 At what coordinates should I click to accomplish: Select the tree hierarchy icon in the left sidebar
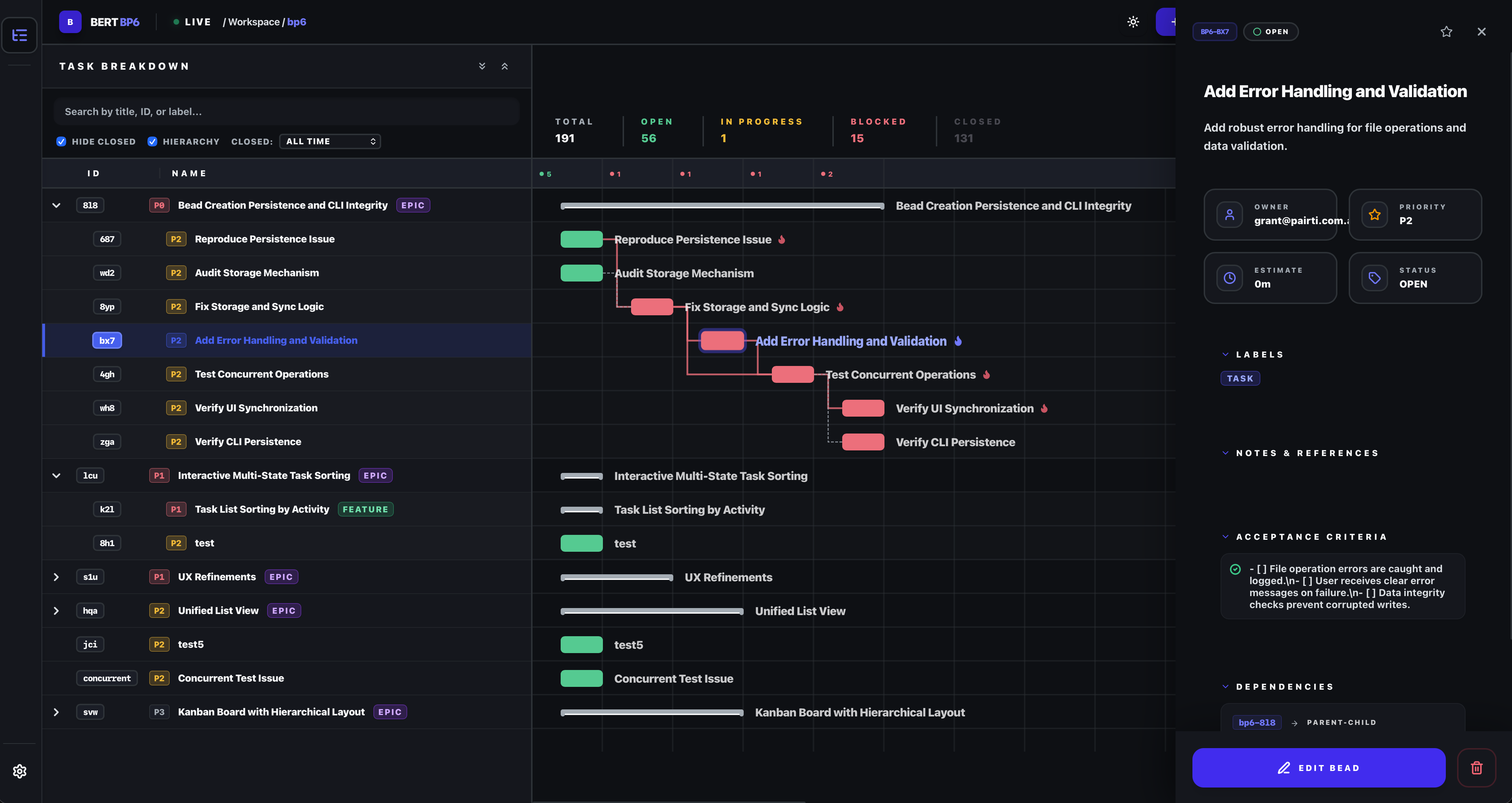pyautogui.click(x=19, y=35)
